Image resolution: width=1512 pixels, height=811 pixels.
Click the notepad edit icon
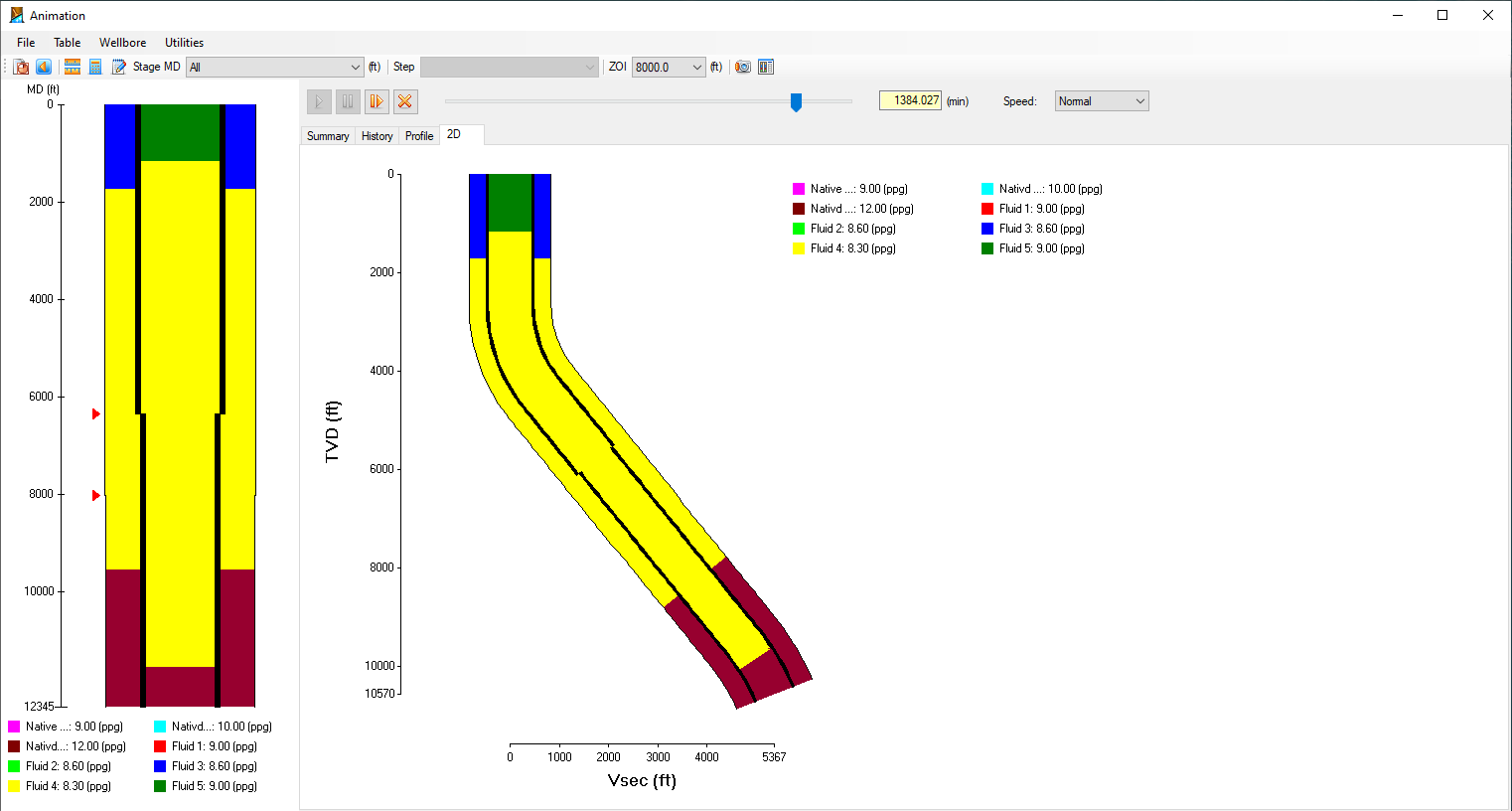point(118,67)
